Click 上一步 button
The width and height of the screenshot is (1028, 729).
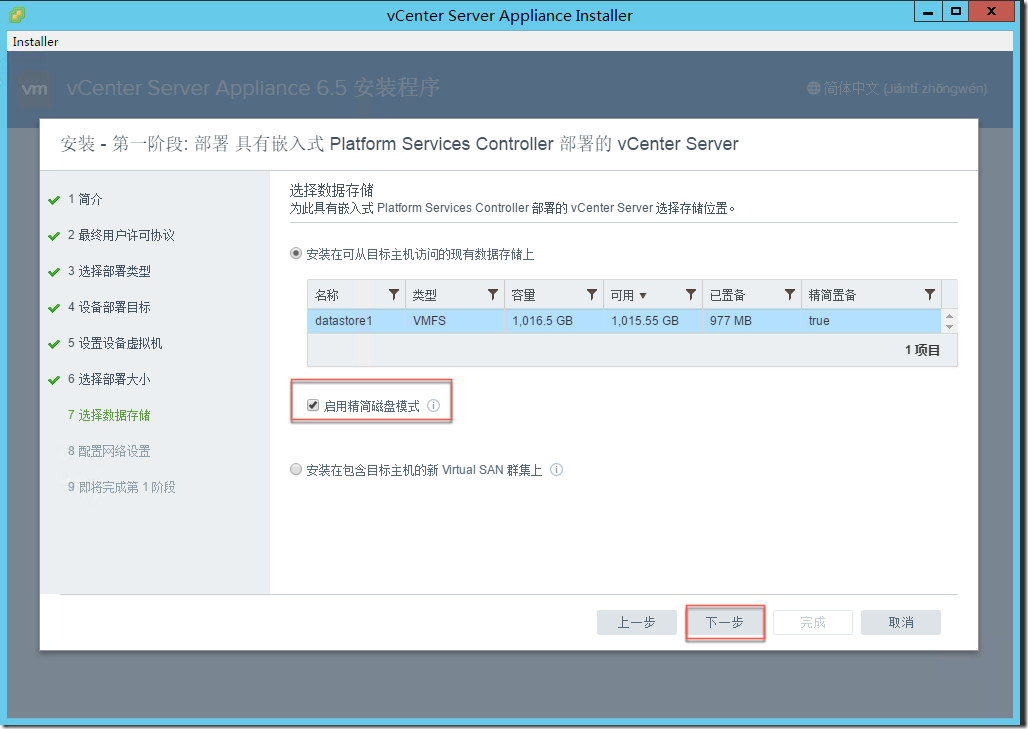point(637,622)
